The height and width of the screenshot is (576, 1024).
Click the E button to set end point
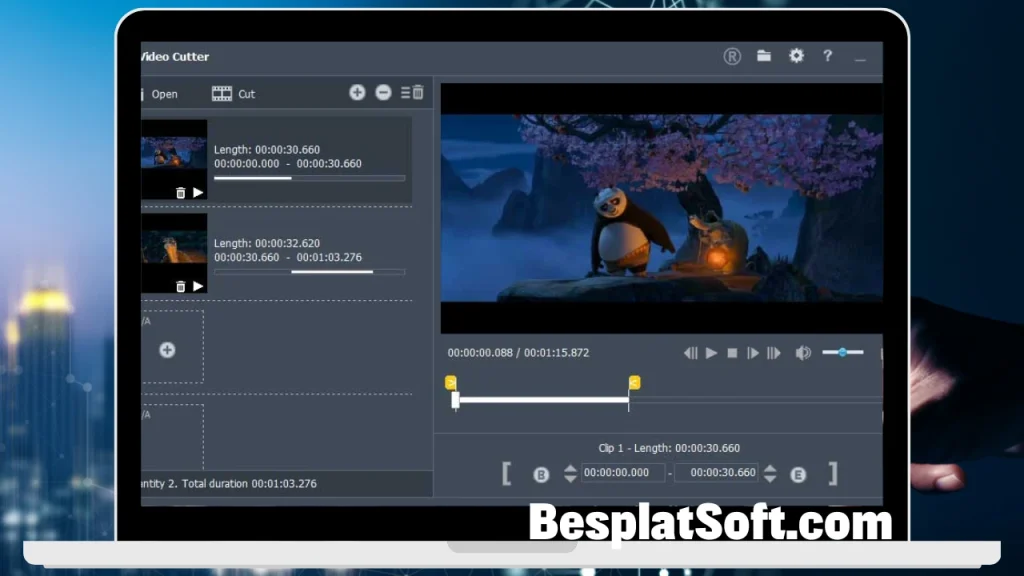click(798, 474)
